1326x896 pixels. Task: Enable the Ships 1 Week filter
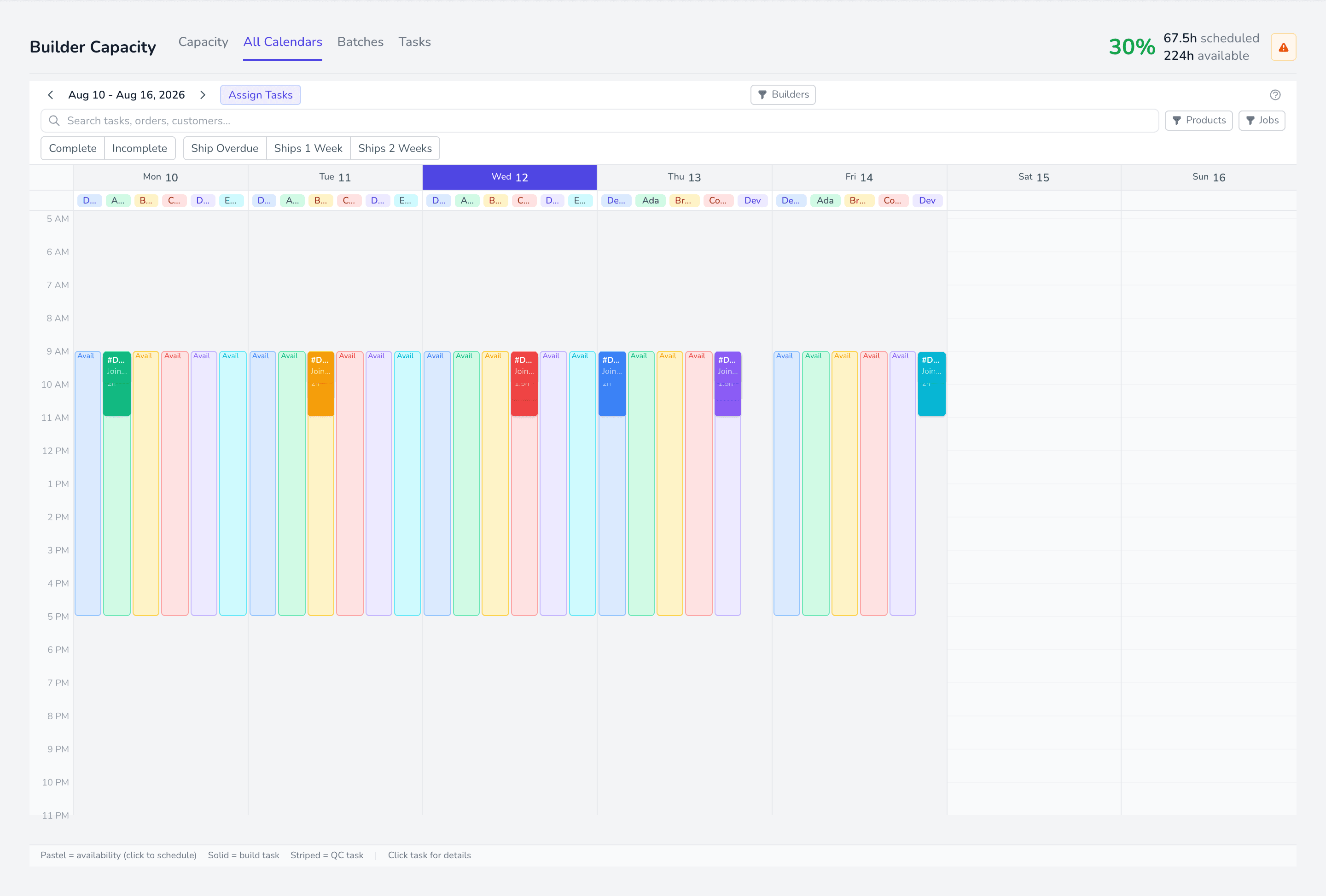click(x=308, y=148)
